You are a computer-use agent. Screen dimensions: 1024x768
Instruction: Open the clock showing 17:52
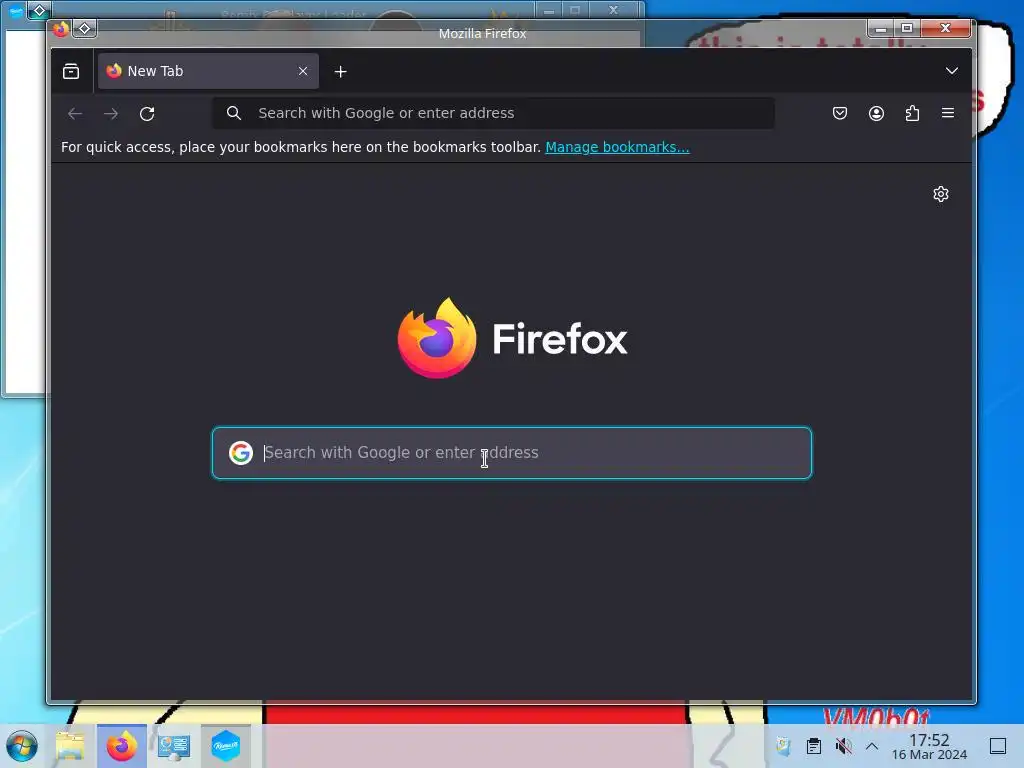(x=929, y=746)
